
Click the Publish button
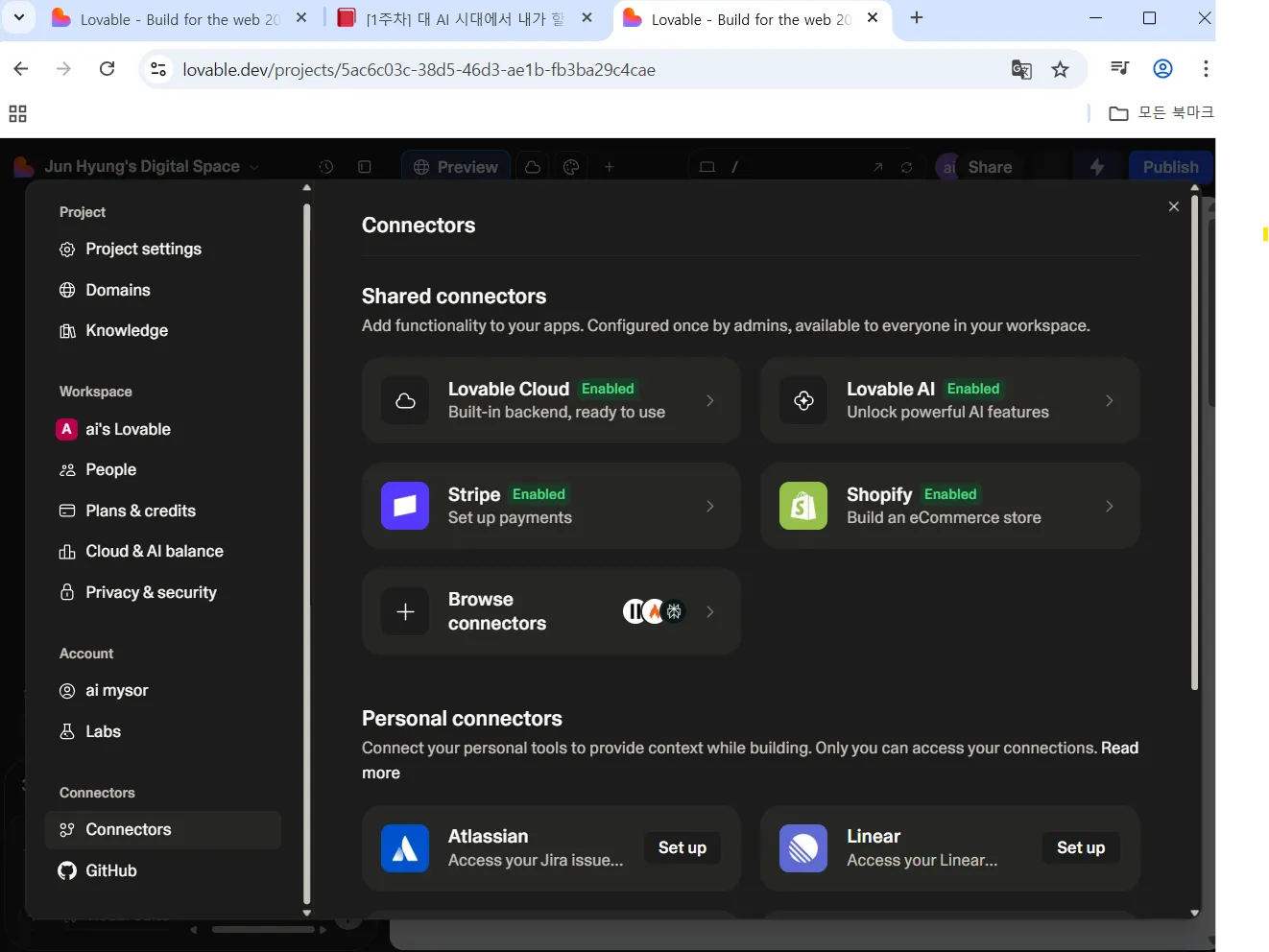1170,167
